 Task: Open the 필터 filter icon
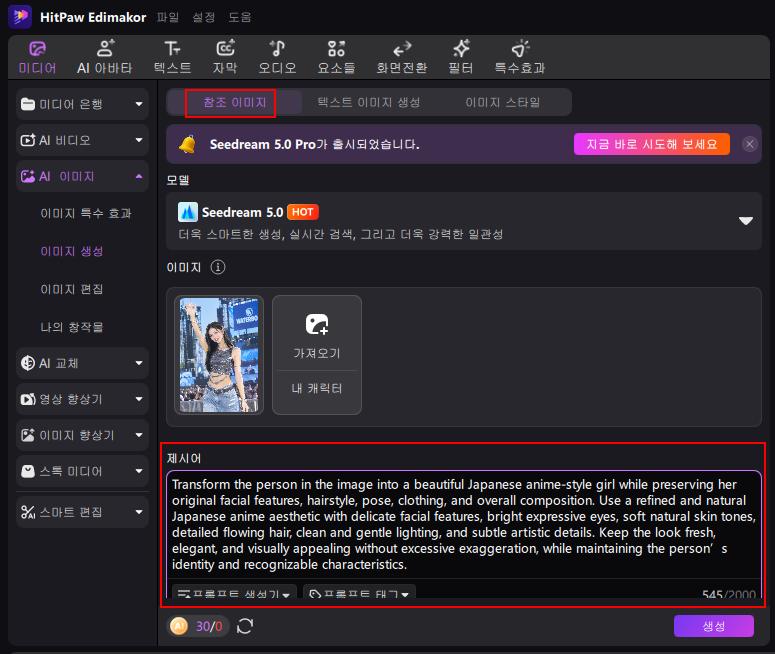coord(461,58)
